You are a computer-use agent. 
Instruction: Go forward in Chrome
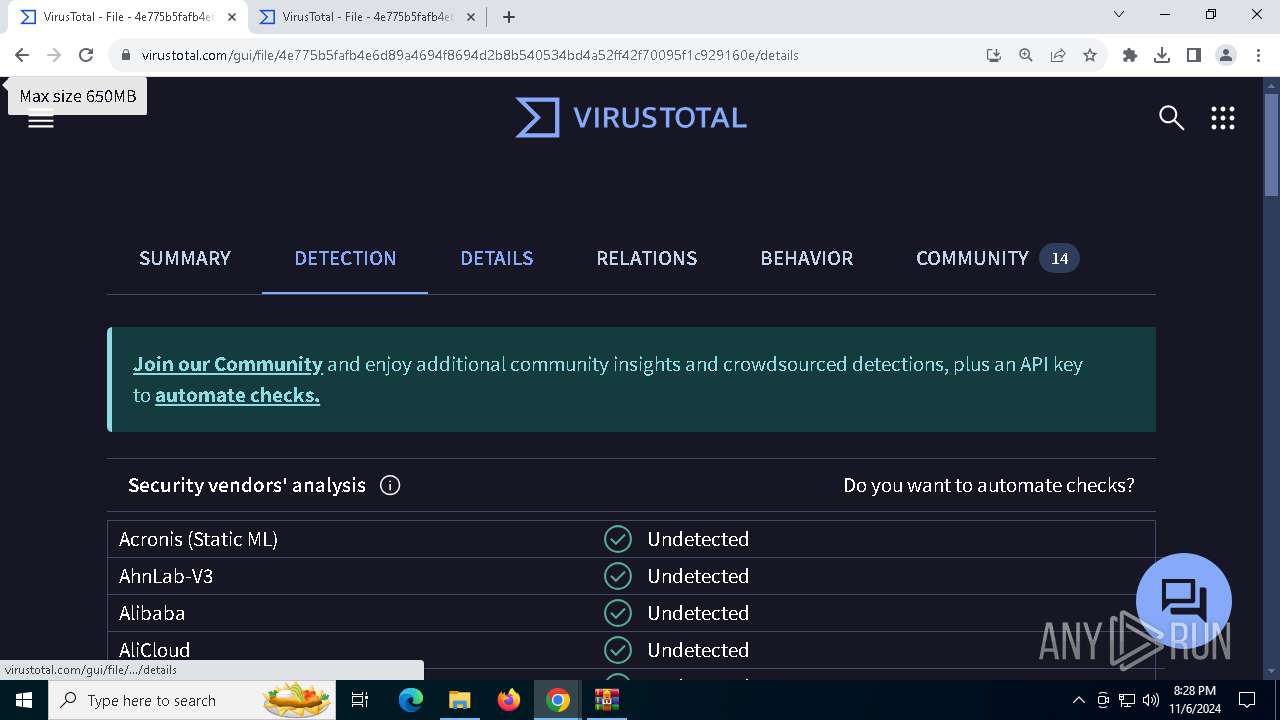[x=54, y=55]
